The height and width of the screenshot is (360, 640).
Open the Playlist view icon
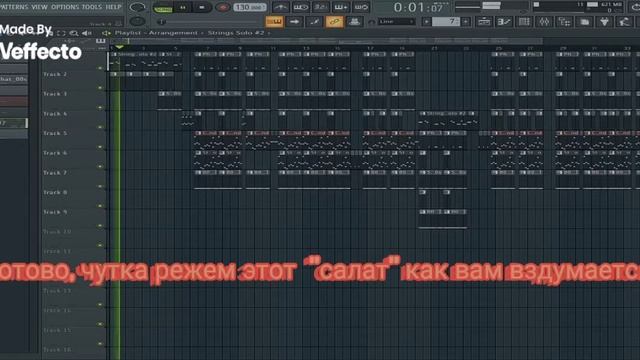(x=484, y=22)
